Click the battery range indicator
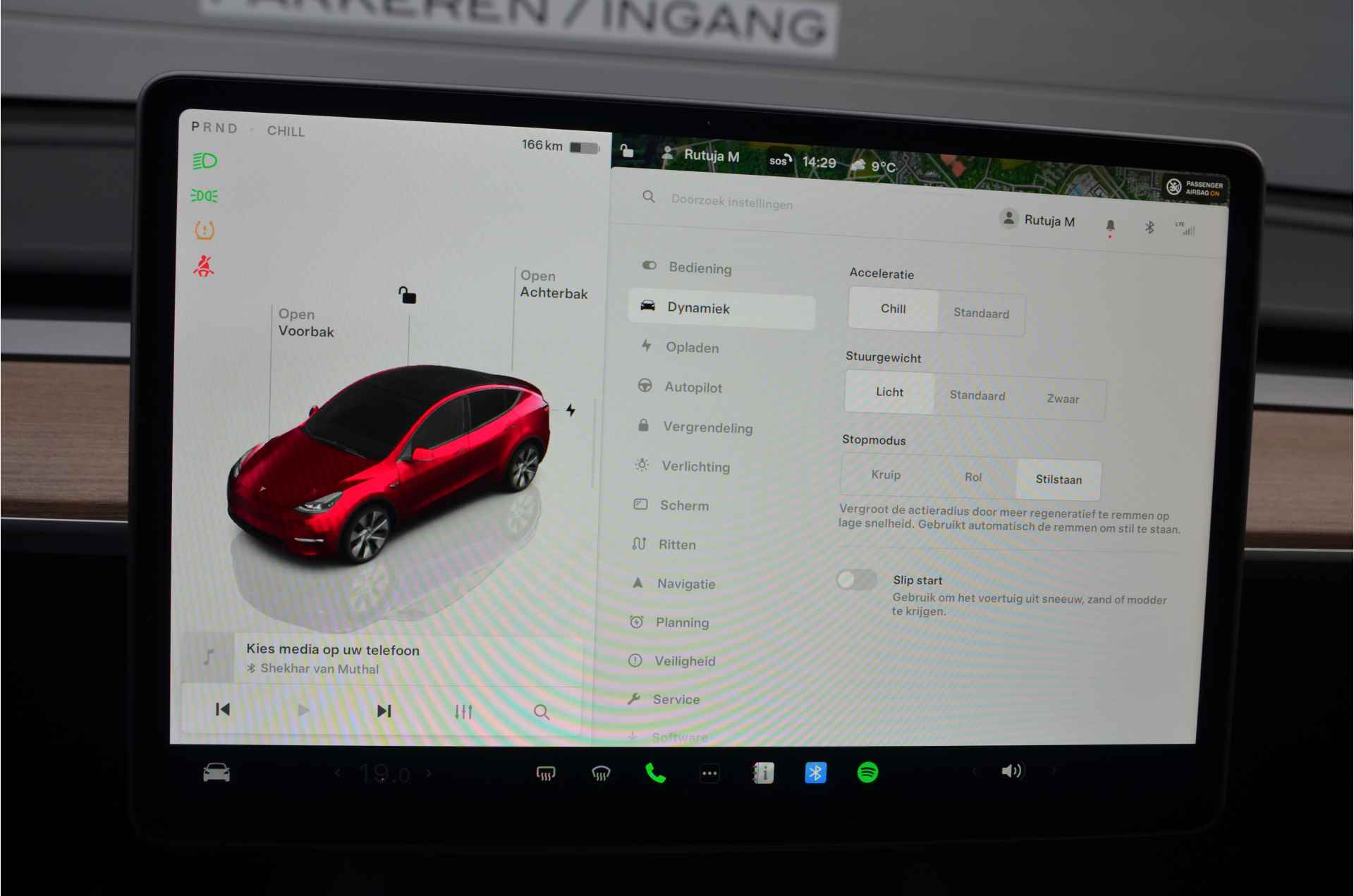The height and width of the screenshot is (896, 1354). coord(554,147)
